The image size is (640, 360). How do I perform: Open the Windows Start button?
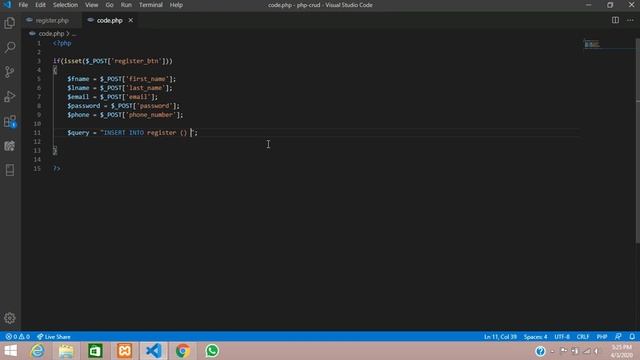tap(11, 351)
